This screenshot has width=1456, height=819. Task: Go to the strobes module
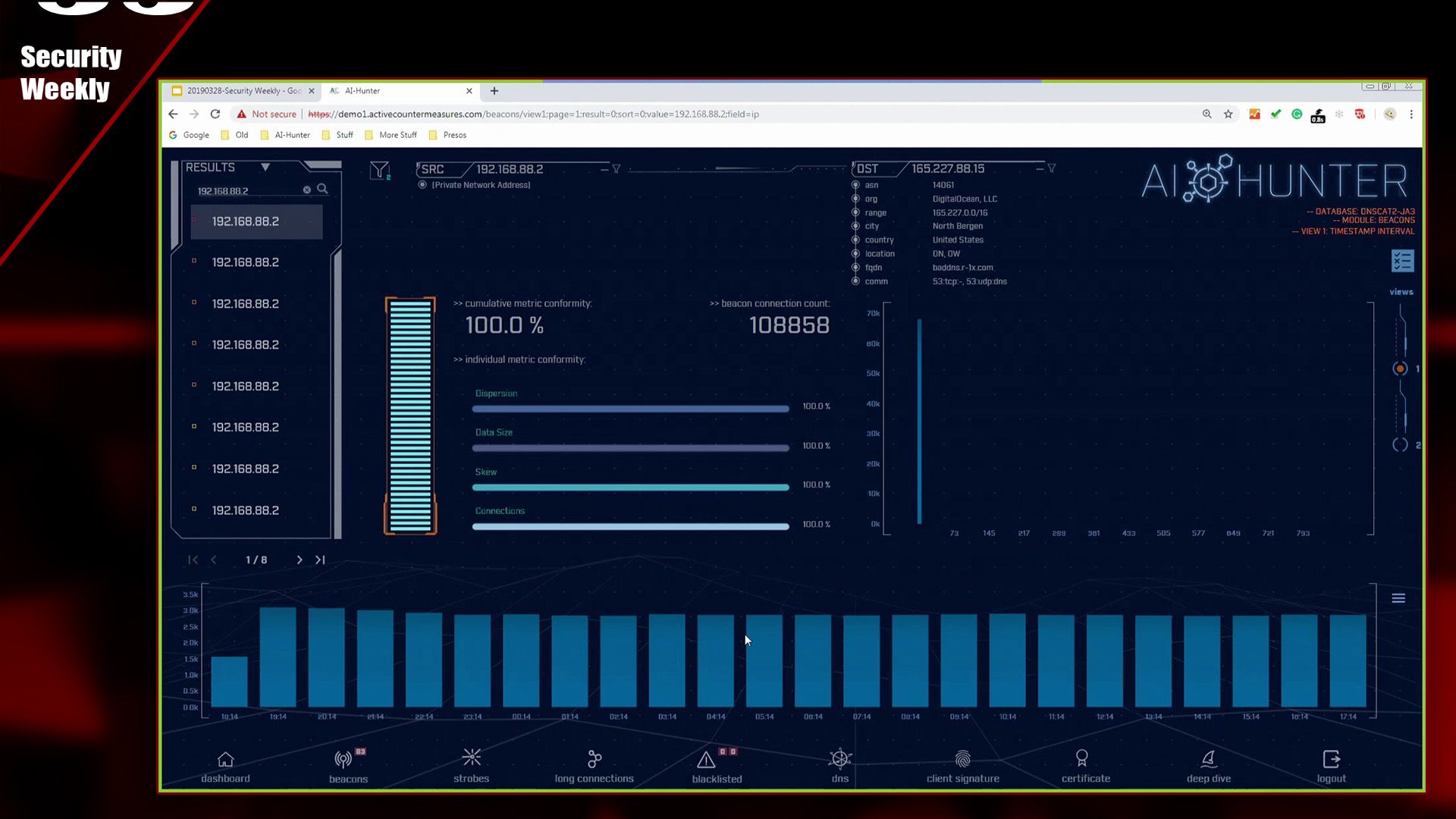(x=471, y=767)
